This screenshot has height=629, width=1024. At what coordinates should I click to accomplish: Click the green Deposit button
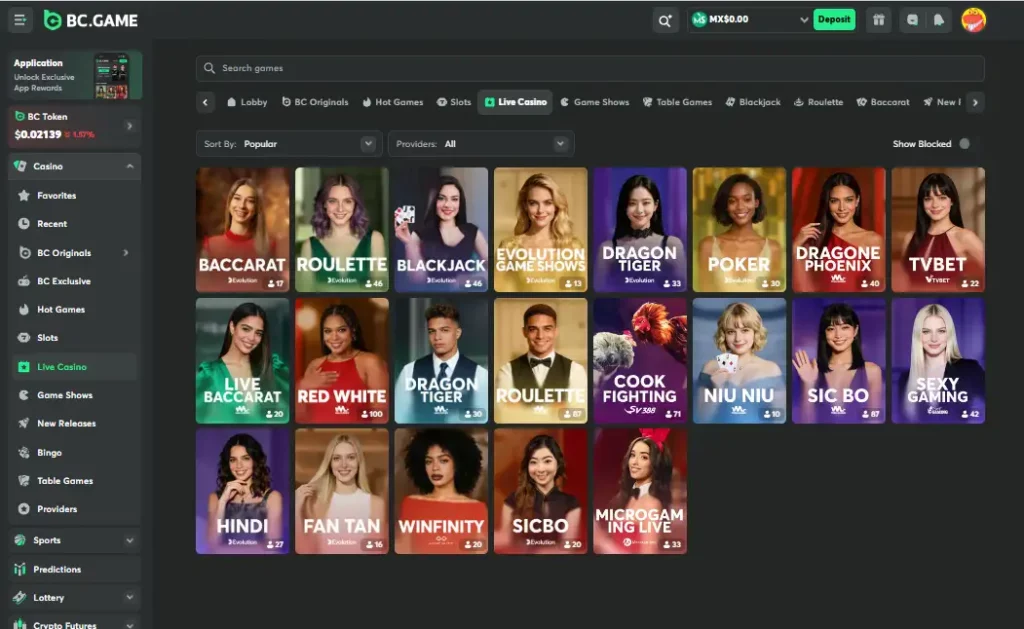(x=834, y=20)
